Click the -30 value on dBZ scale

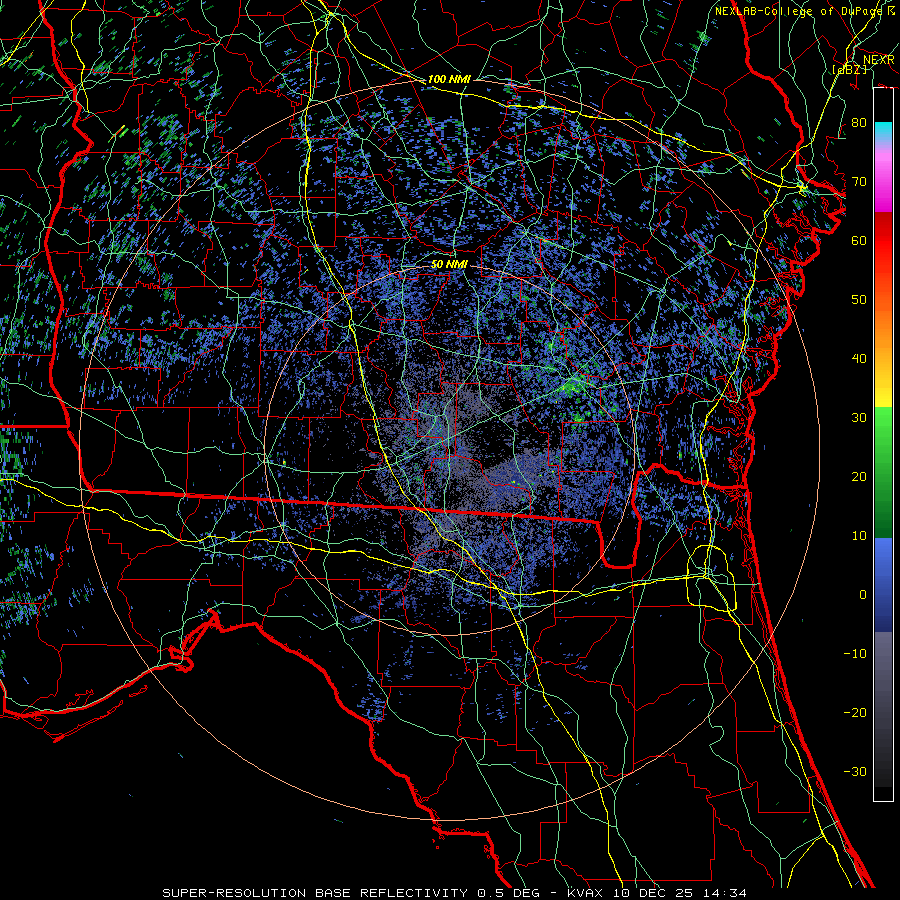(855, 771)
